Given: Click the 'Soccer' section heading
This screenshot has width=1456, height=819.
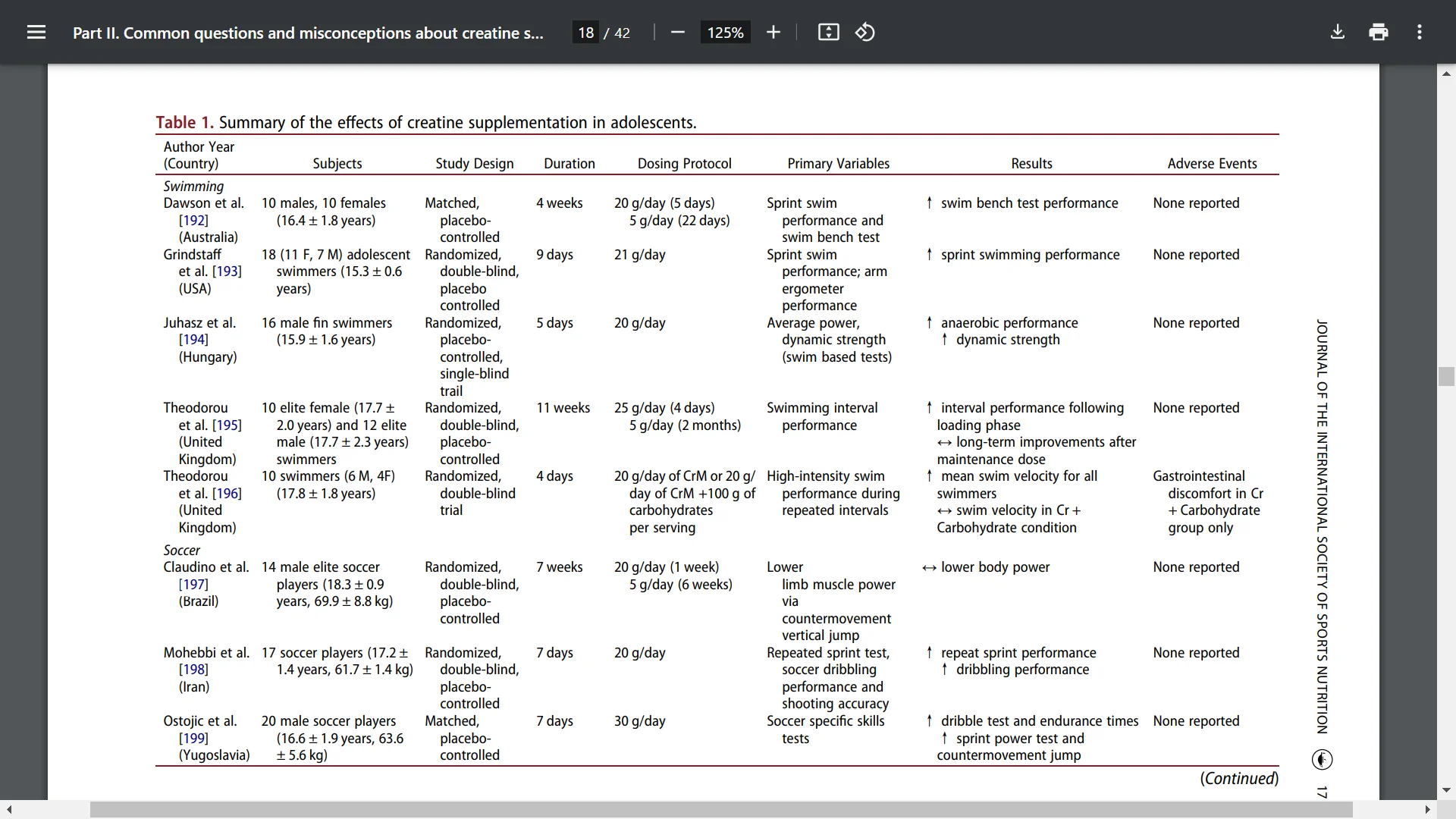Looking at the screenshot, I should pos(182,551).
